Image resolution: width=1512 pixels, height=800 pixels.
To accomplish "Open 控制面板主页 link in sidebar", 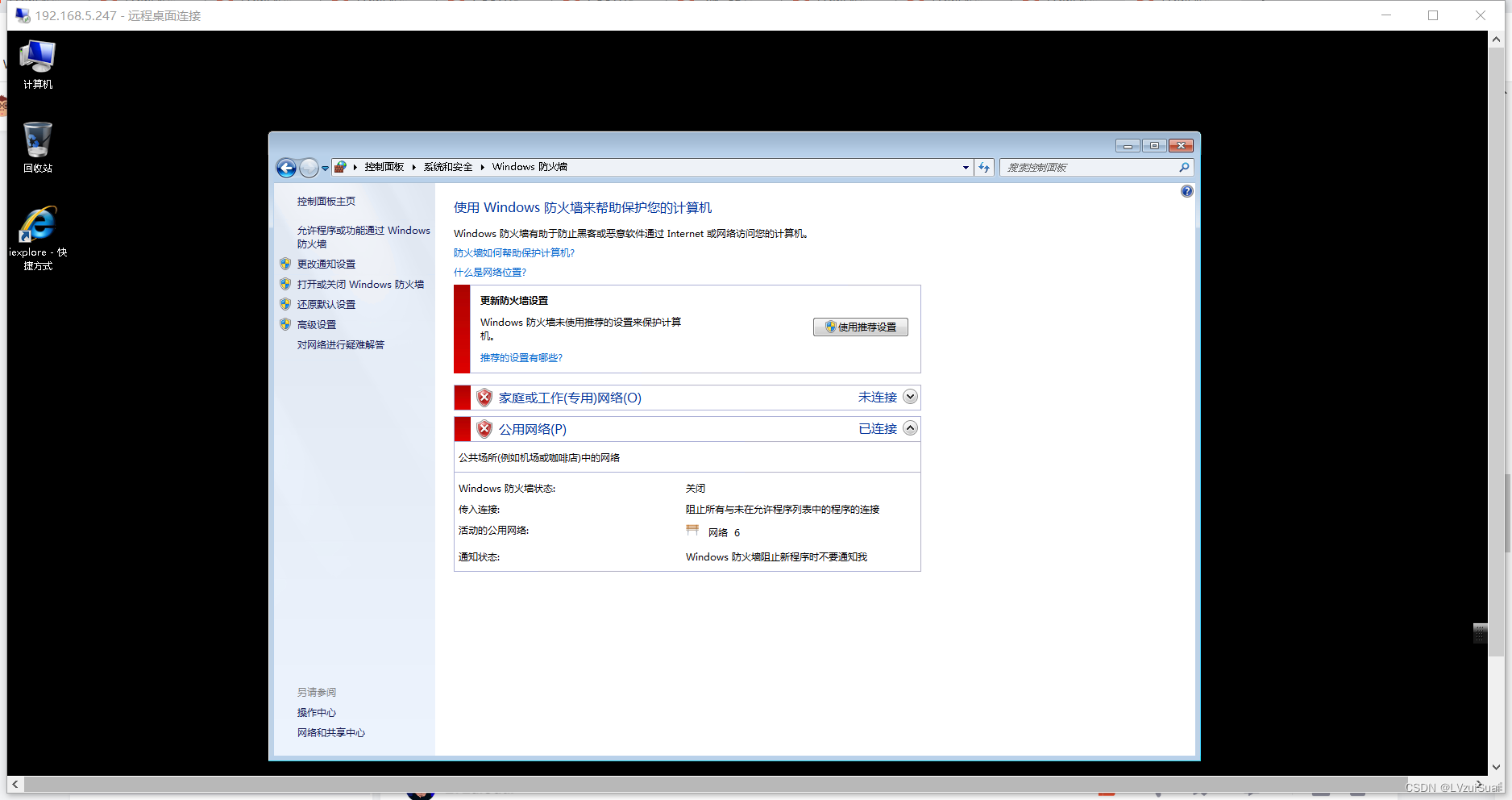I will (326, 202).
